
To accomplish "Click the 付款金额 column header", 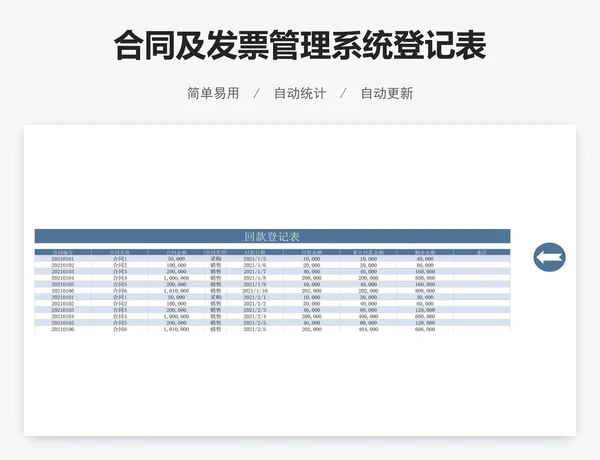I will [311, 252].
